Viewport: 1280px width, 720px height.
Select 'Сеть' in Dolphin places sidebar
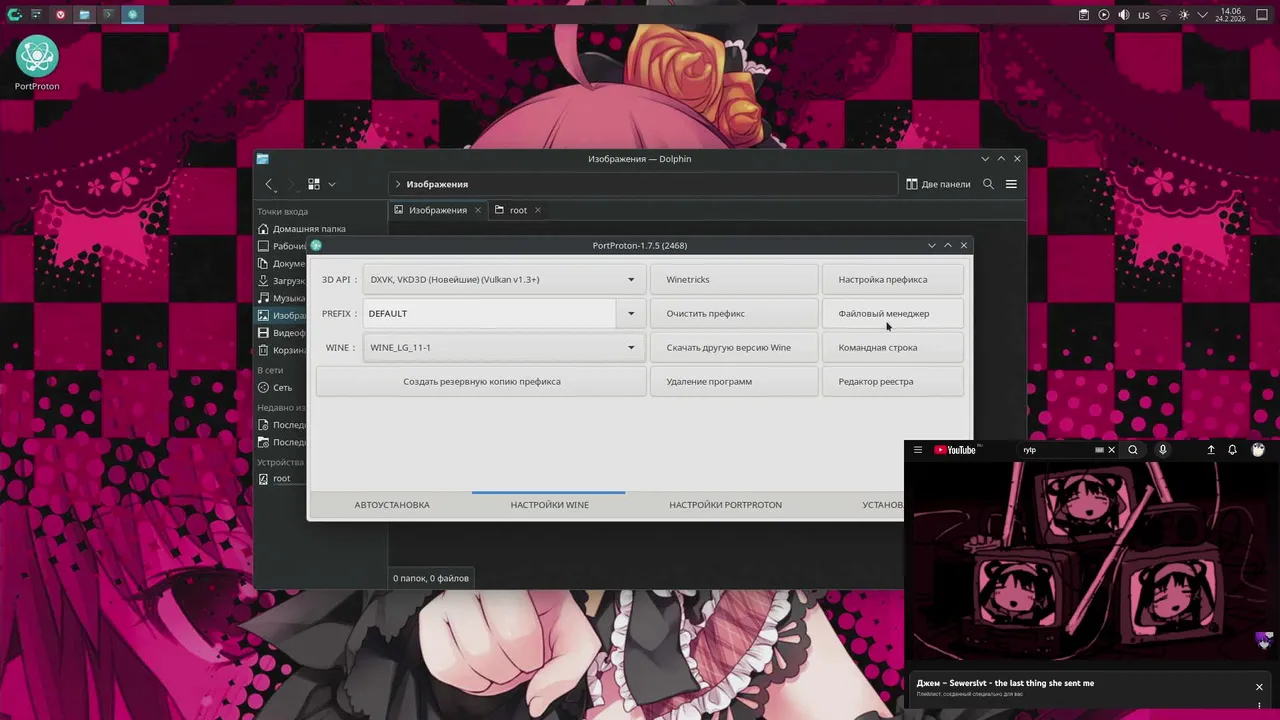tap(280, 388)
